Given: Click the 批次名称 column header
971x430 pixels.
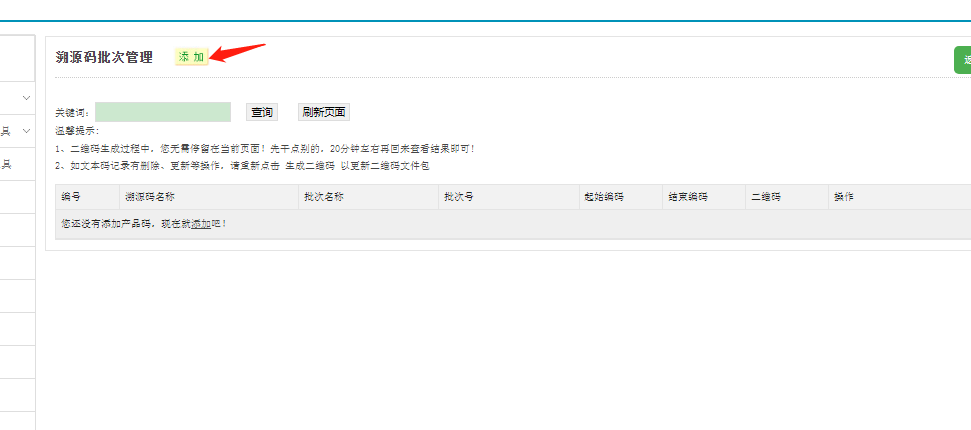Looking at the screenshot, I should pos(324,197).
